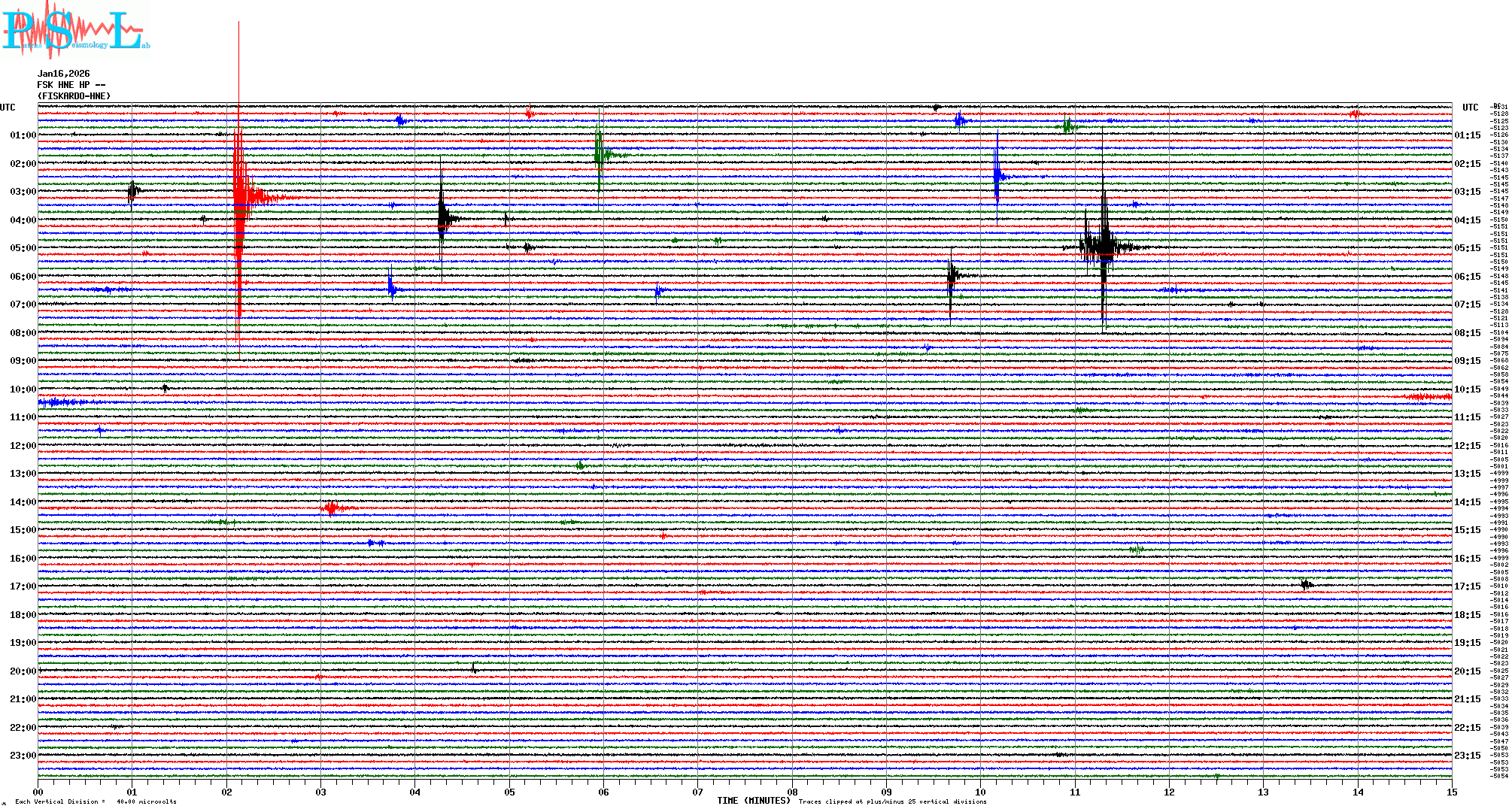1512x812 pixels.
Task: Select the 23:00 hour label on left
Action: (23, 756)
